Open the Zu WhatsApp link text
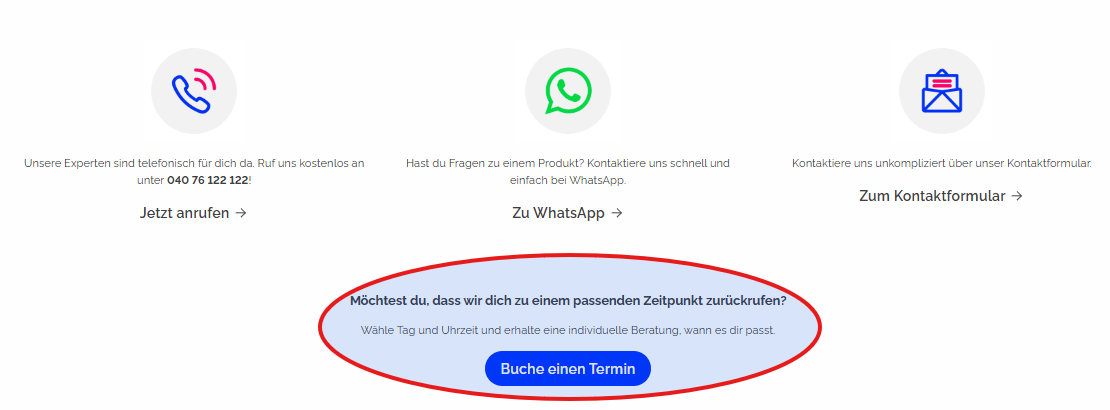1110x410 pixels. [558, 212]
